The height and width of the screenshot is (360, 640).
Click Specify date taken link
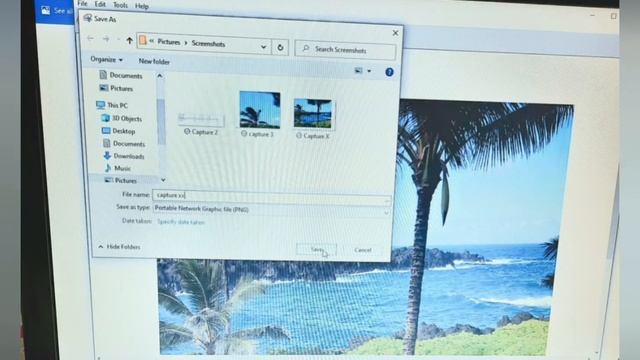[181, 222]
